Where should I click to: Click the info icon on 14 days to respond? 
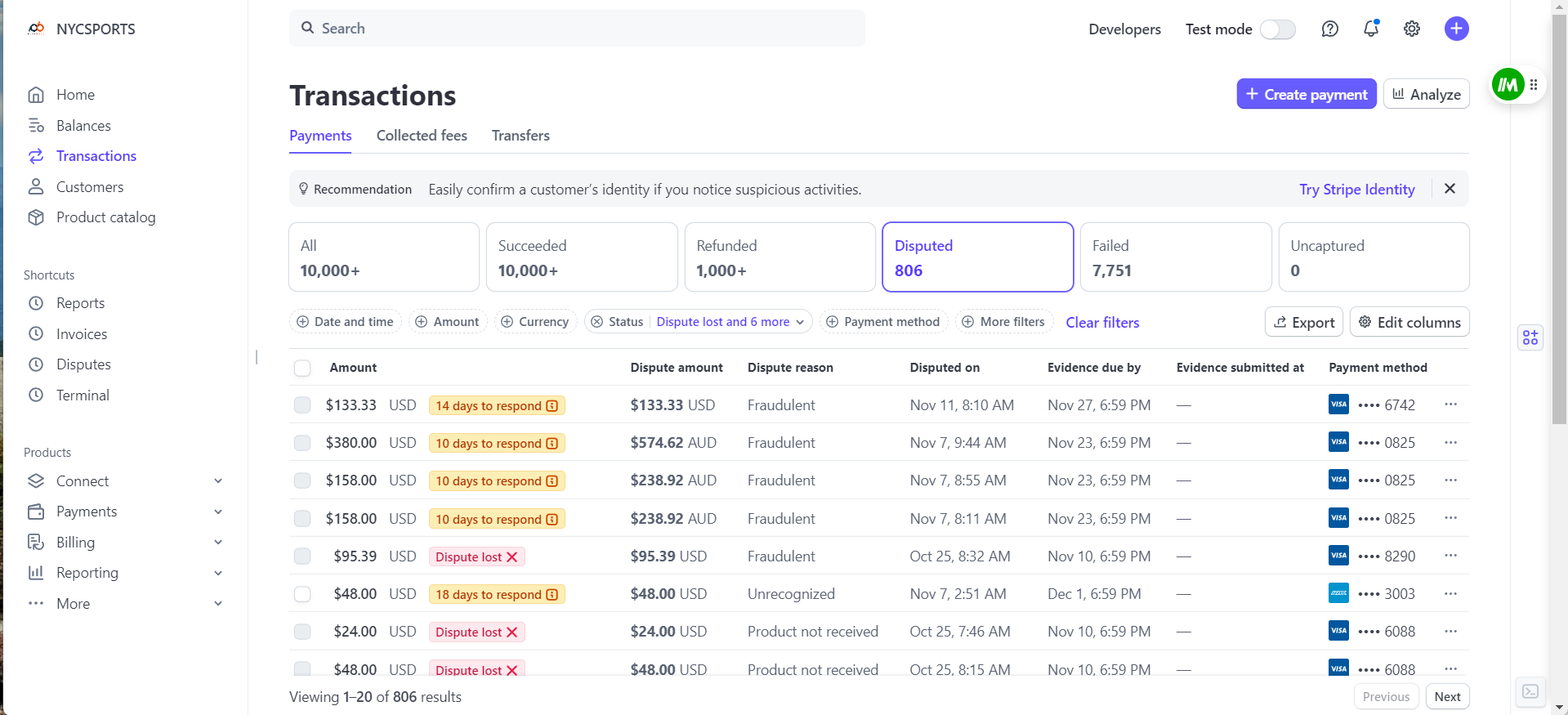coord(552,406)
